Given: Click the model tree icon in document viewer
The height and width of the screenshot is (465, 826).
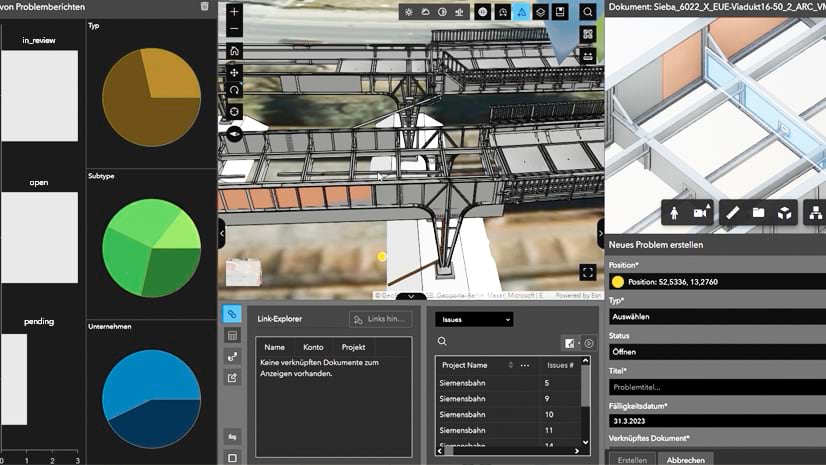Looking at the screenshot, I should tap(815, 213).
